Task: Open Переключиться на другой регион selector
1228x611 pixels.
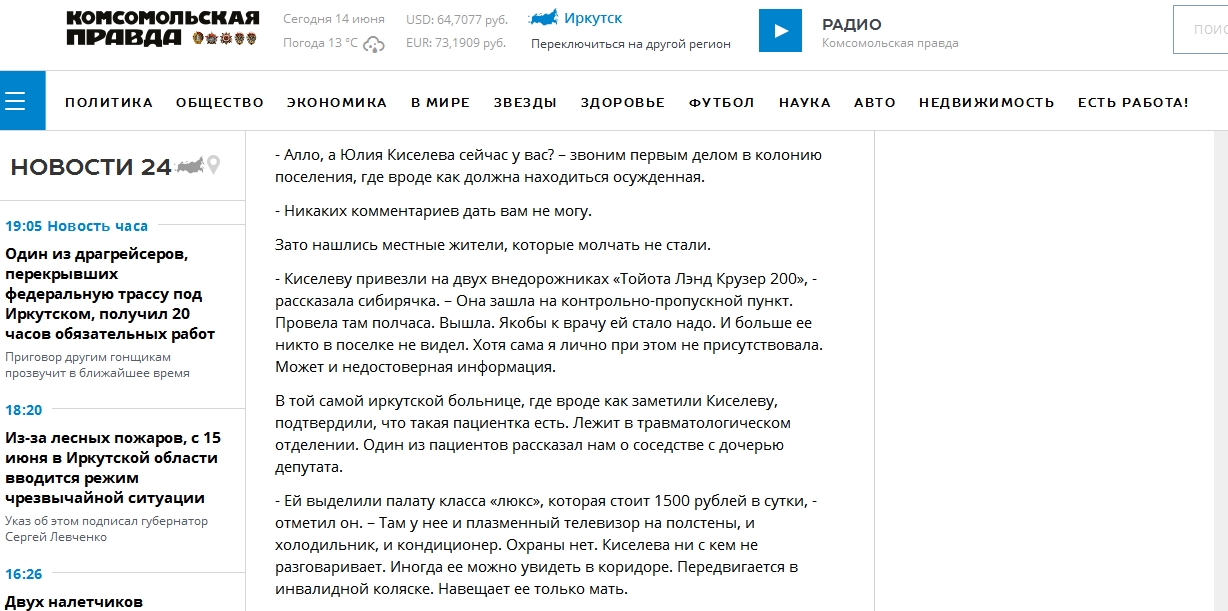Action: click(x=630, y=44)
